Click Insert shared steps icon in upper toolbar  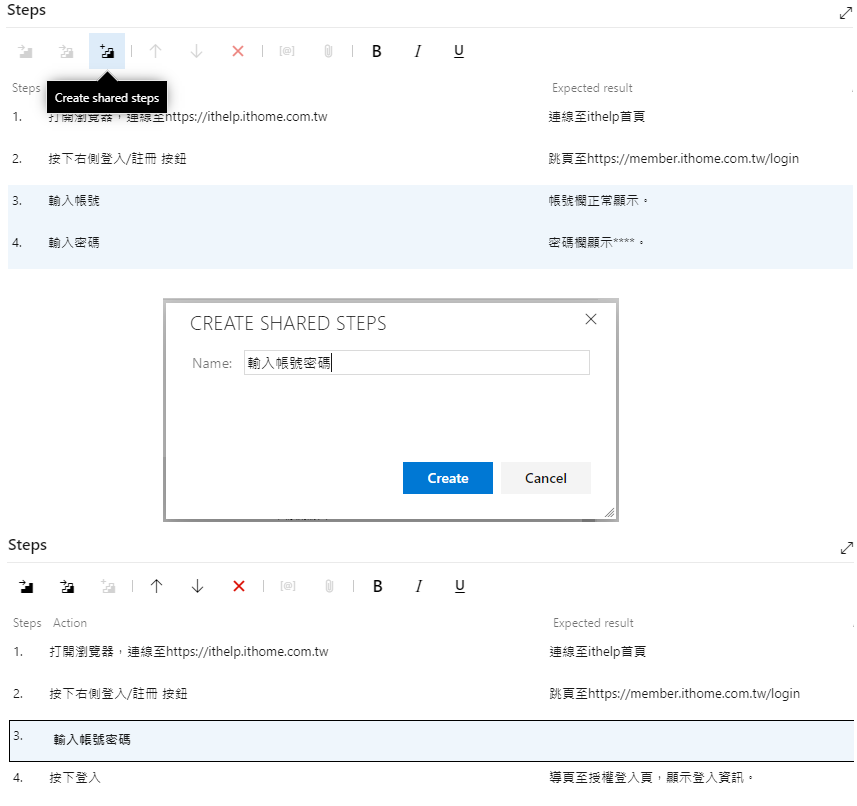(66, 51)
